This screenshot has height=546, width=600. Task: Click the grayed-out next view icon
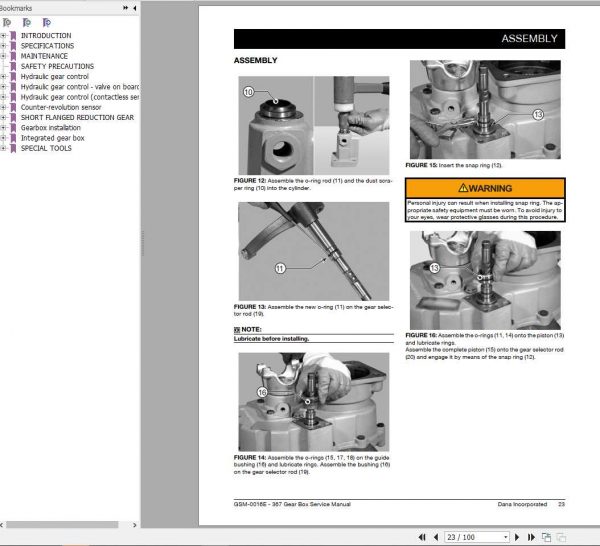pyautogui.click(x=561, y=537)
